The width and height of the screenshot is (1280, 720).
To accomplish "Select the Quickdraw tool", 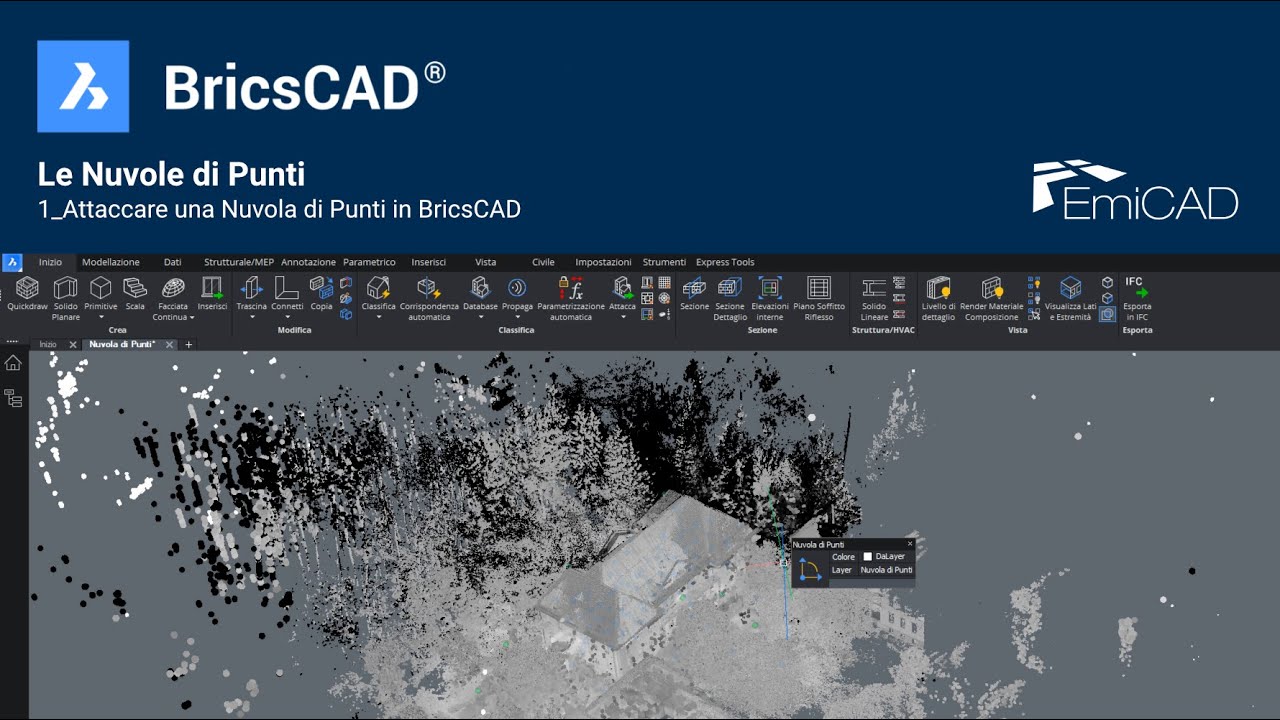I will pos(27,295).
